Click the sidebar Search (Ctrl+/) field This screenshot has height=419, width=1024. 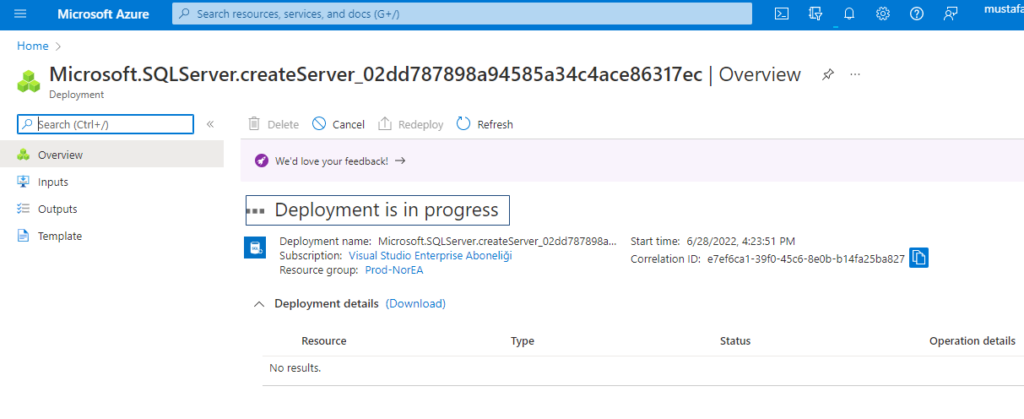[x=105, y=124]
